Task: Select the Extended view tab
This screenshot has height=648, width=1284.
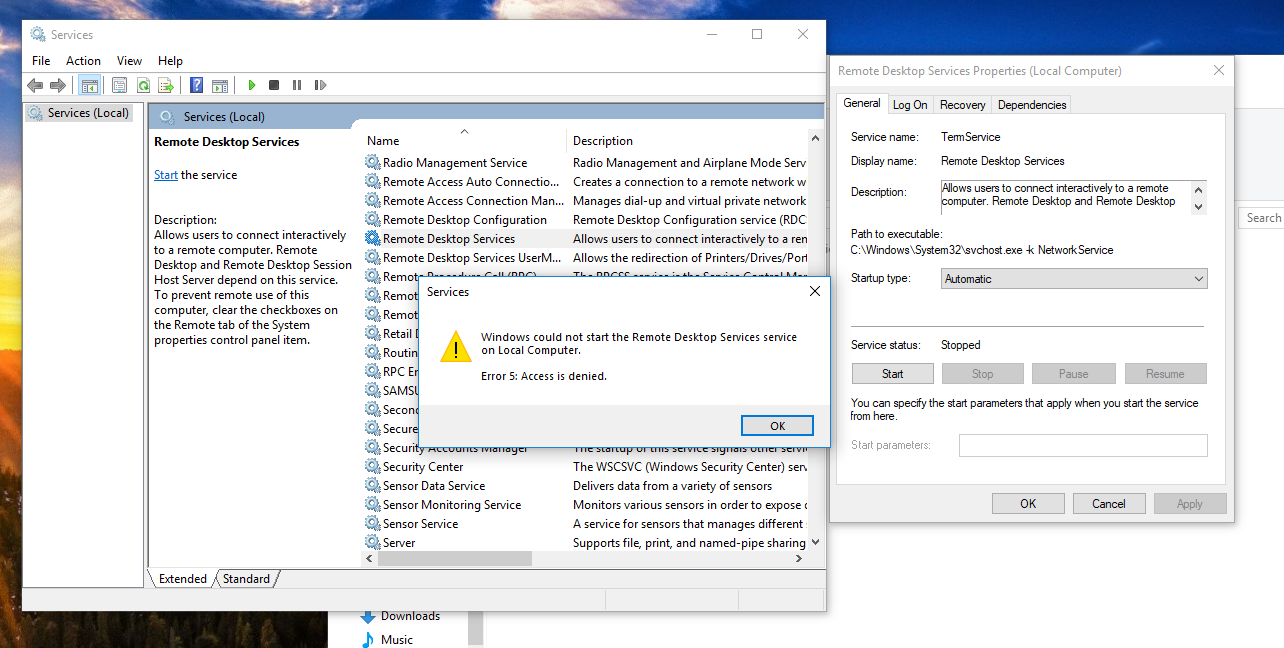Action: click(183, 578)
